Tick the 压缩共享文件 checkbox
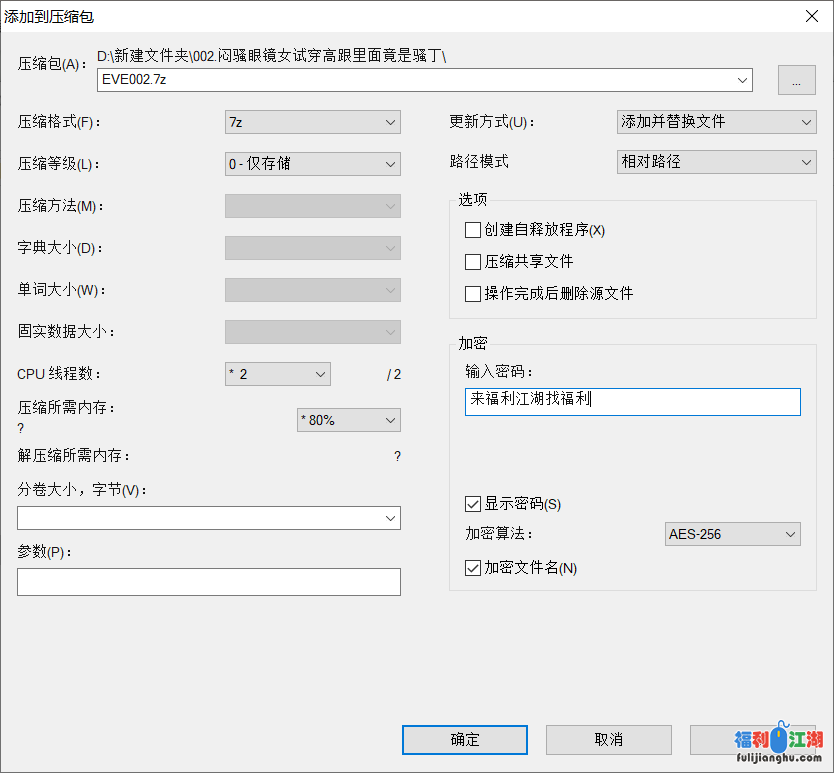This screenshot has width=834, height=773. click(x=474, y=262)
